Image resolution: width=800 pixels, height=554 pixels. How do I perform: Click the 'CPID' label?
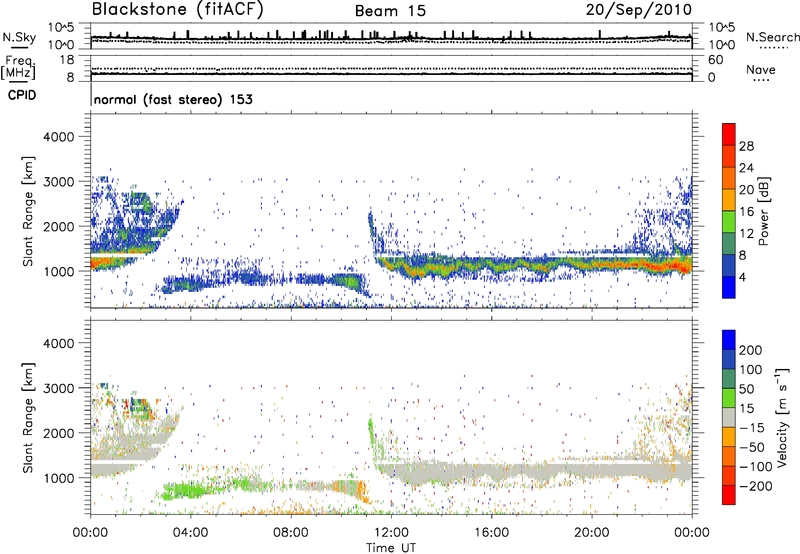coord(22,95)
